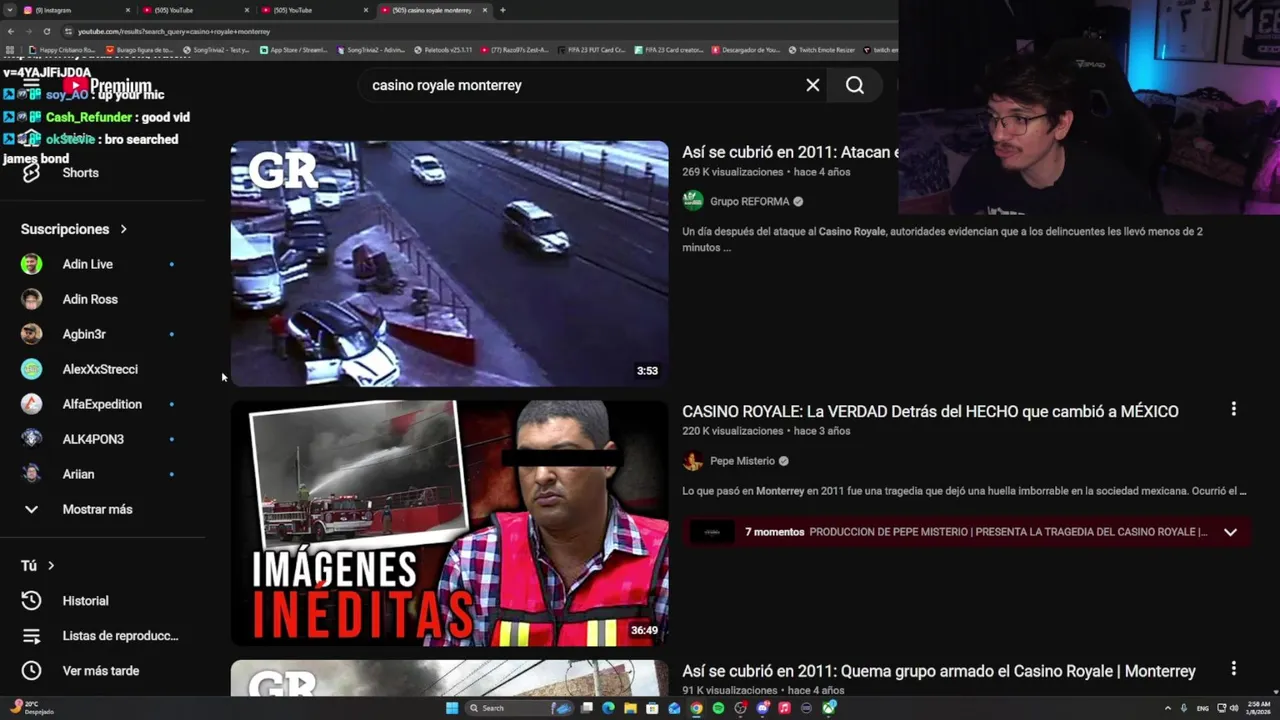Screen dimensions: 1280x720
Task: Open a new browser tab
Action: click(502, 10)
